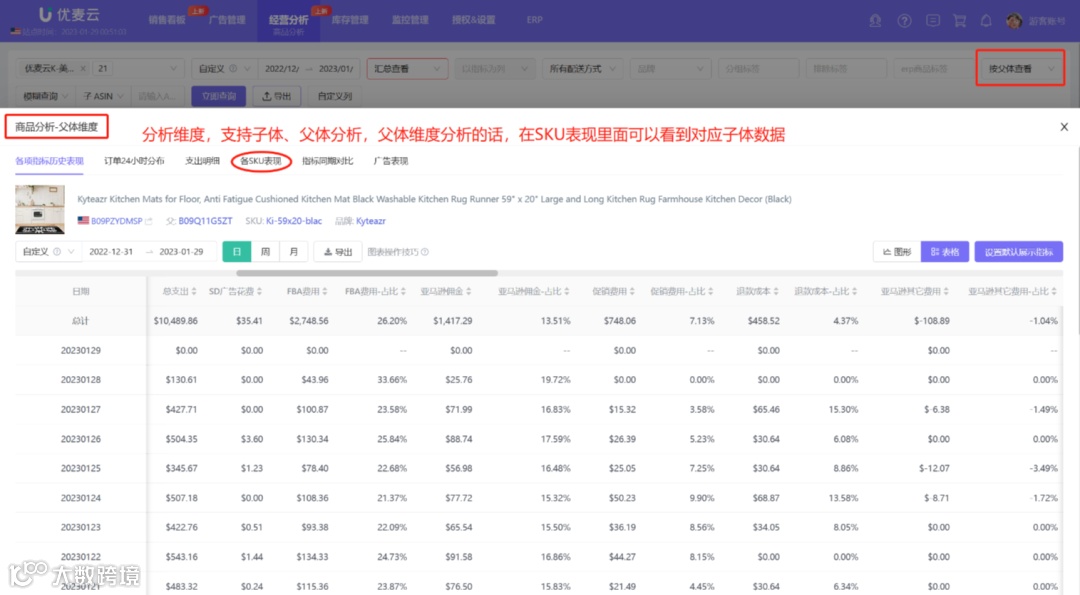Open ERP in top navigation
This screenshot has height=595, width=1080.
click(534, 20)
